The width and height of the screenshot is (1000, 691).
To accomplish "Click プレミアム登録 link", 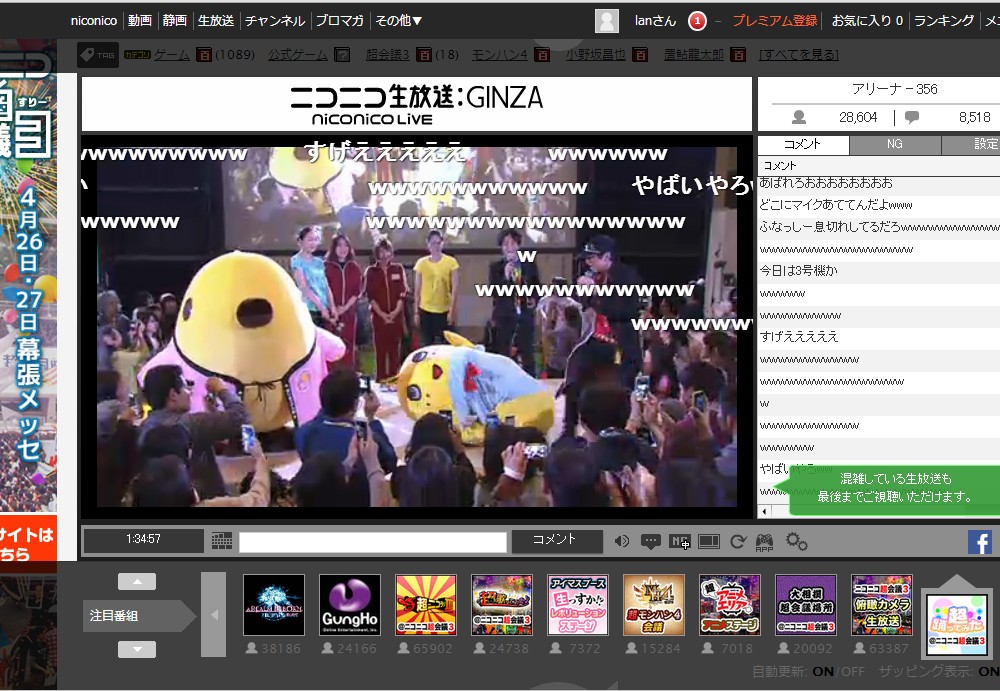I will point(774,20).
